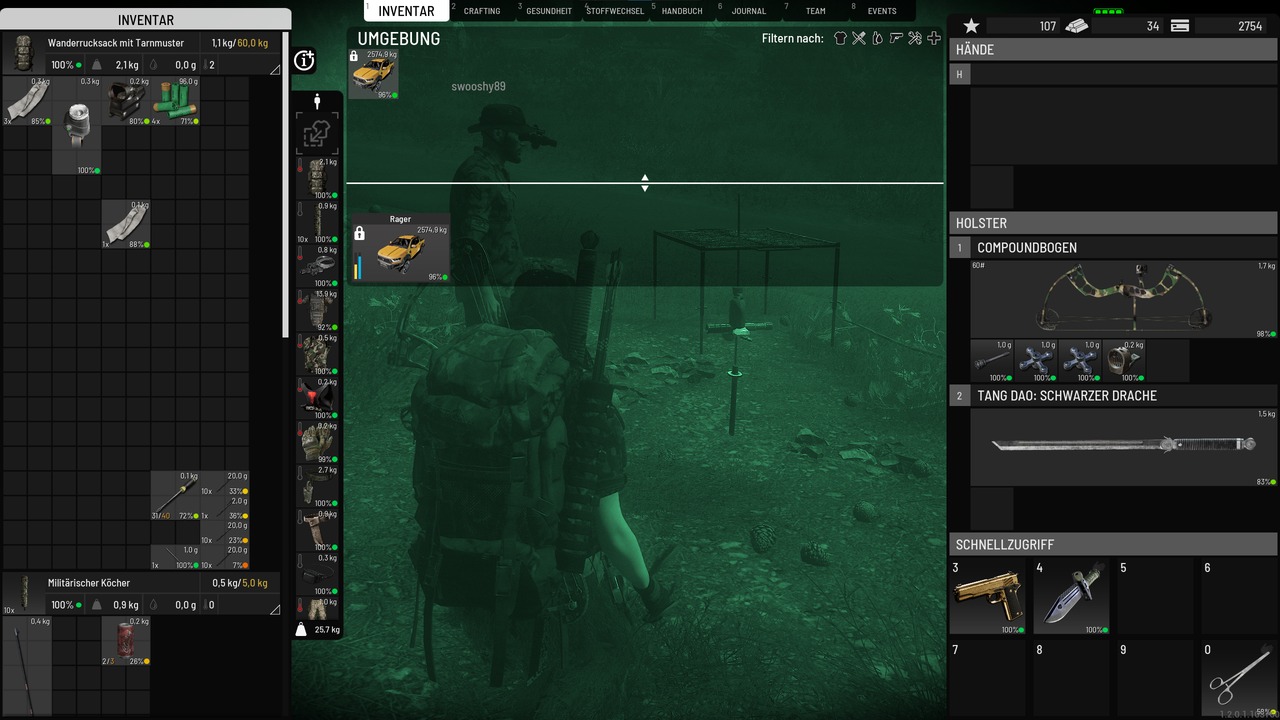The height and width of the screenshot is (720, 1280).
Task: Select surgical scissors in quick slot 0
Action: (1238, 680)
